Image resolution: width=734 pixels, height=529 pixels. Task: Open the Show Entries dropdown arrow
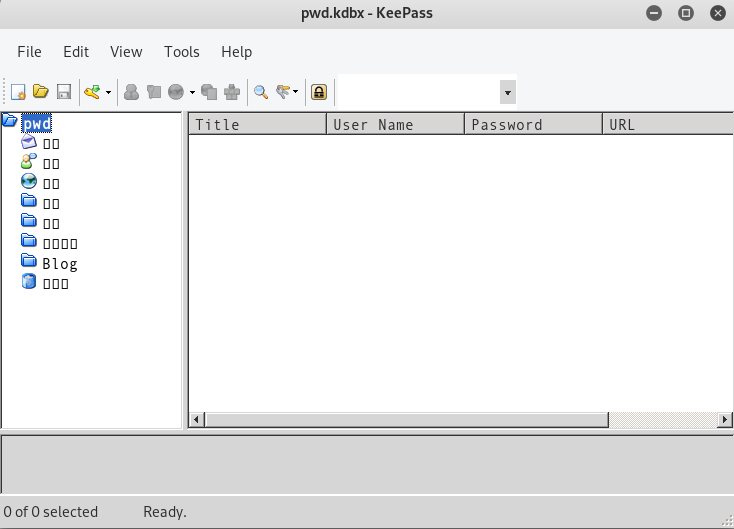pyautogui.click(x=295, y=92)
